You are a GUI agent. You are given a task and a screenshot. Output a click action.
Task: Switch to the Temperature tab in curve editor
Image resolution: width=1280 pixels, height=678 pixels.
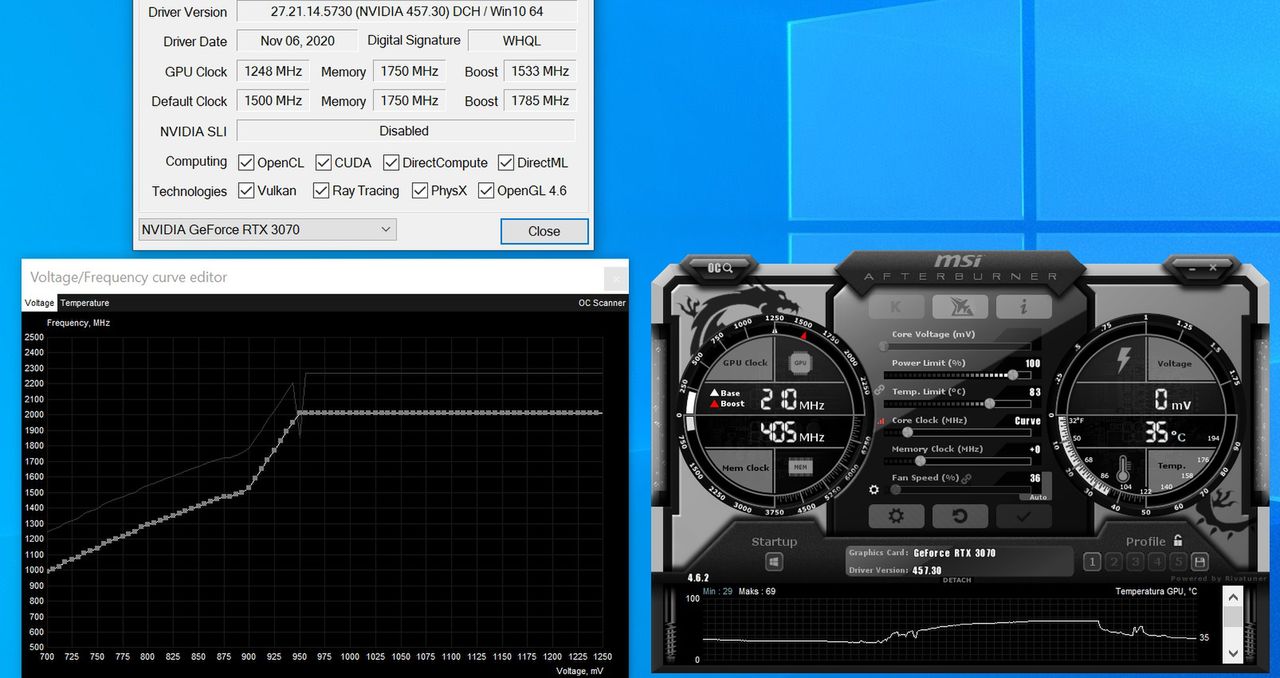pos(85,302)
